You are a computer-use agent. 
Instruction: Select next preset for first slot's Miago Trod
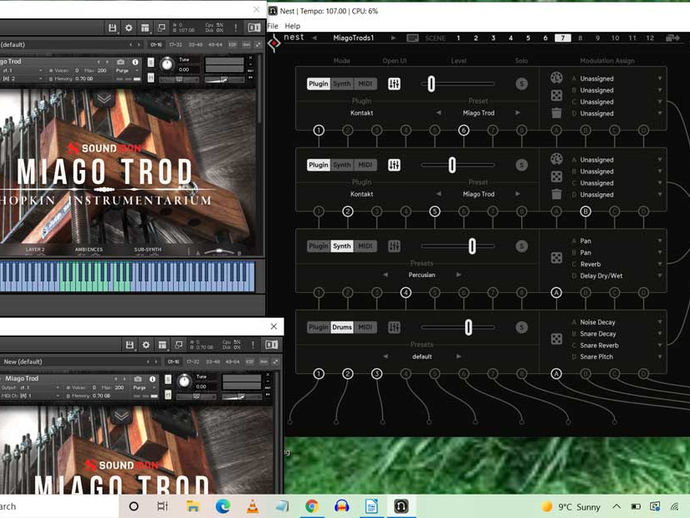[x=518, y=113]
